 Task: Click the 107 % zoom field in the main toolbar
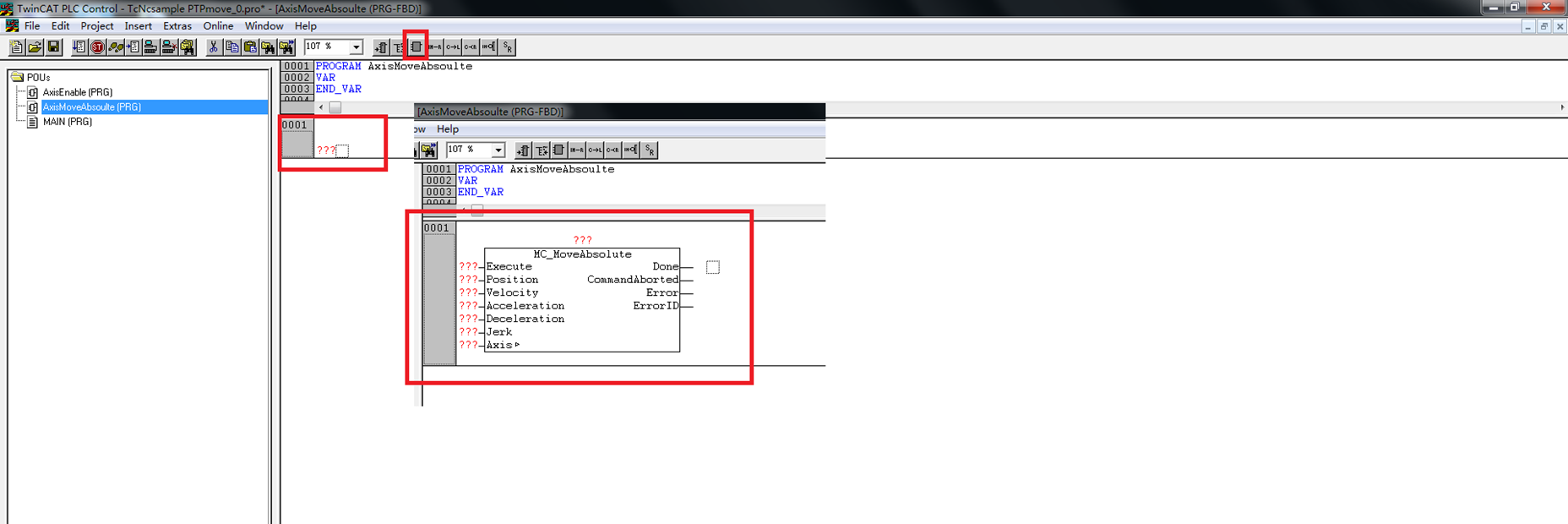coord(326,46)
